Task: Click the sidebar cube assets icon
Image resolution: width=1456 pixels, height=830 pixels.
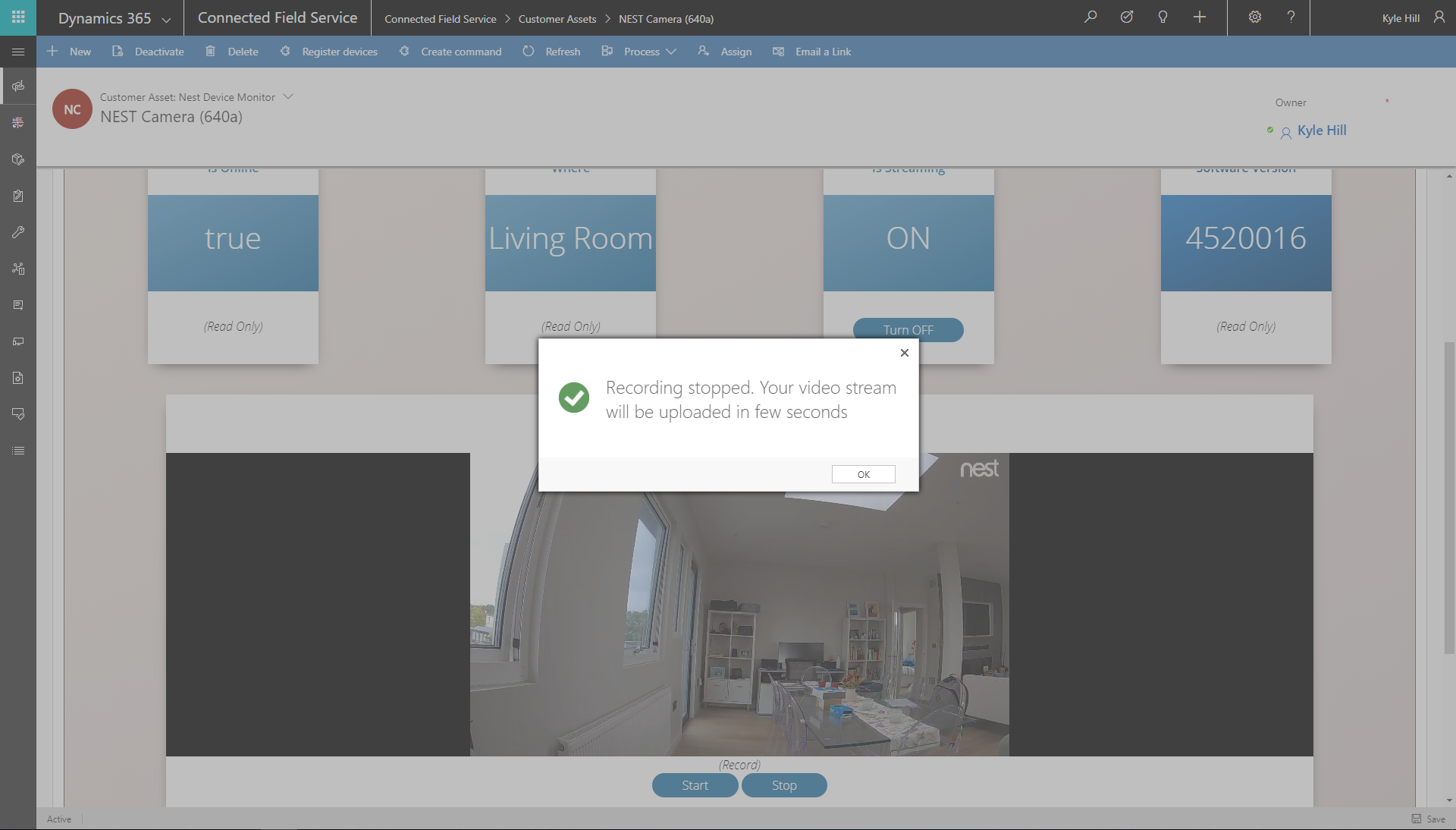Action: click(18, 159)
